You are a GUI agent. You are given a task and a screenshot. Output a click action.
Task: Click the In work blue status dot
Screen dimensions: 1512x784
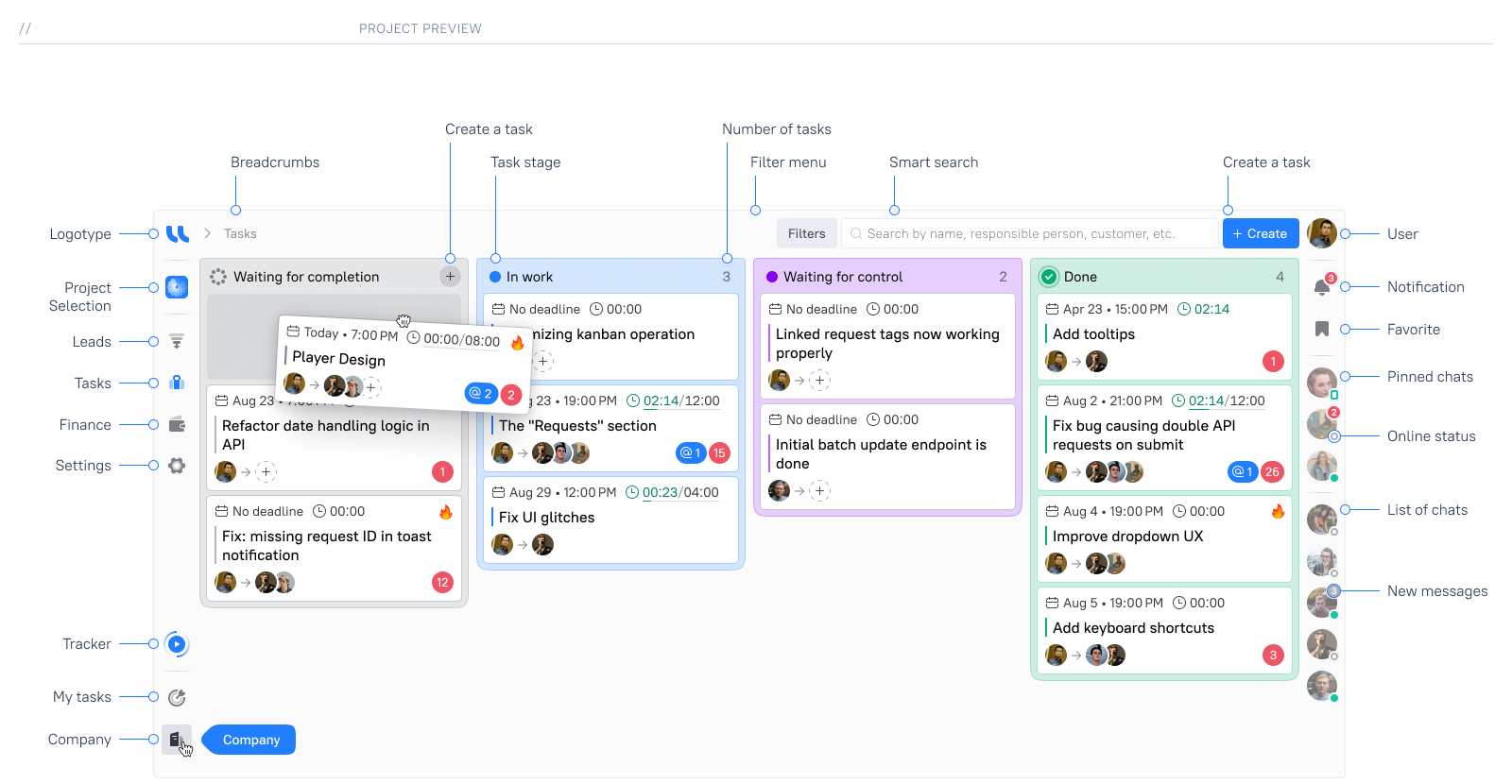(x=495, y=277)
